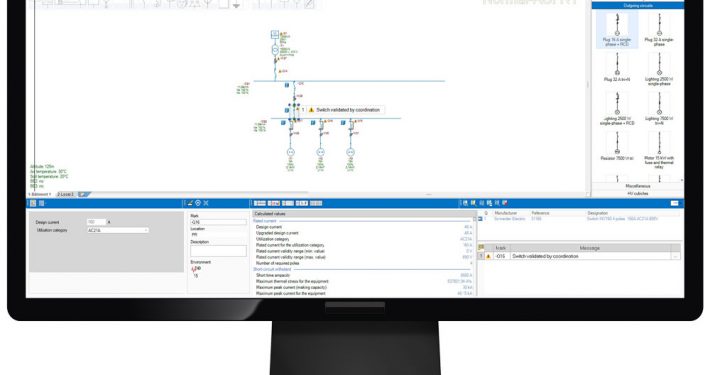The width and height of the screenshot is (710, 375).
Task: Pick Motor 15 kW with fuse and thermal relay
Action: [x=659, y=150]
